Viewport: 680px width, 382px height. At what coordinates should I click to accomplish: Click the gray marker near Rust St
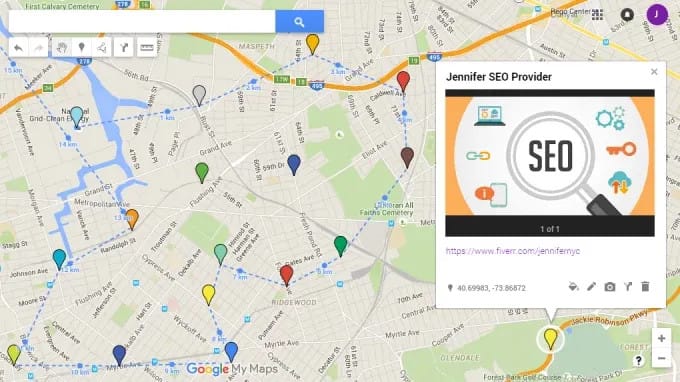[199, 95]
